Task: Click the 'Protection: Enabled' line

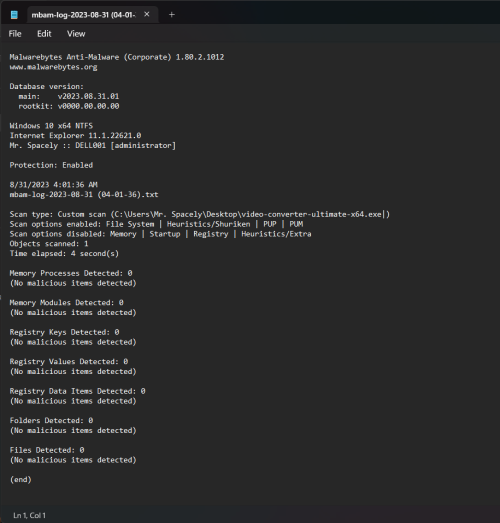Action: point(51,165)
